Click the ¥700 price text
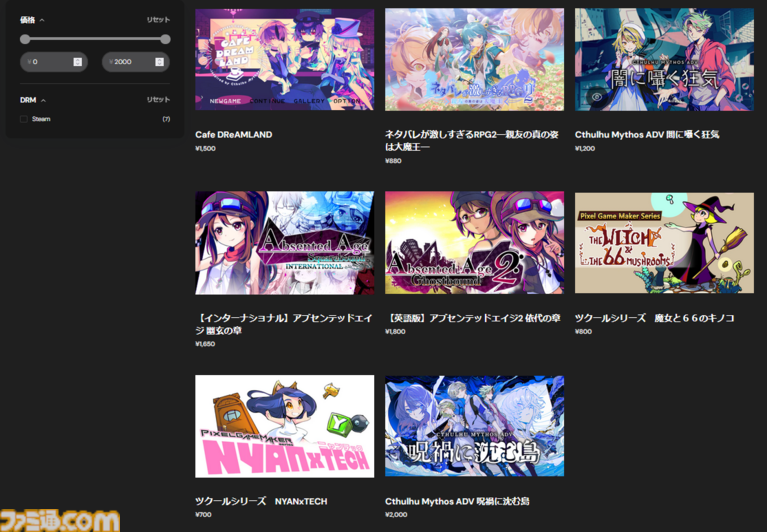 203,514
